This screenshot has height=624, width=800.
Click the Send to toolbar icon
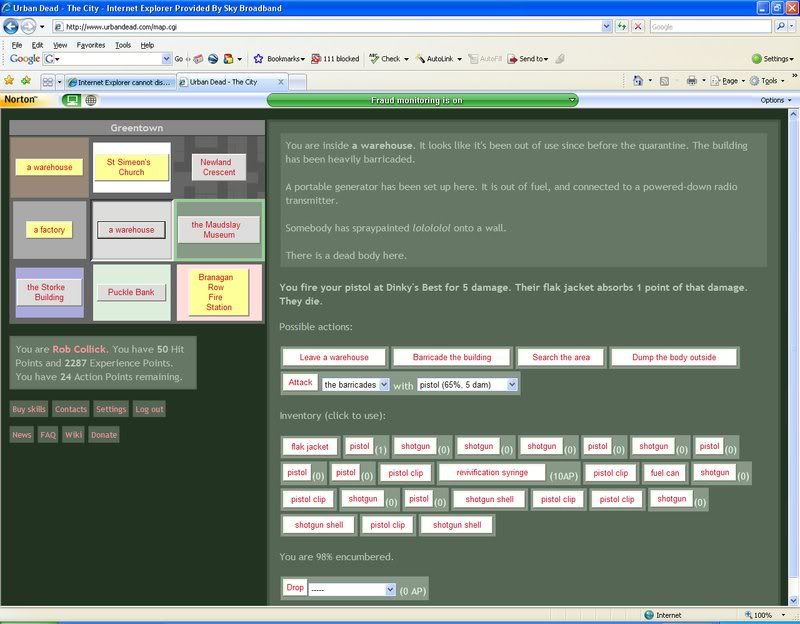(512, 59)
